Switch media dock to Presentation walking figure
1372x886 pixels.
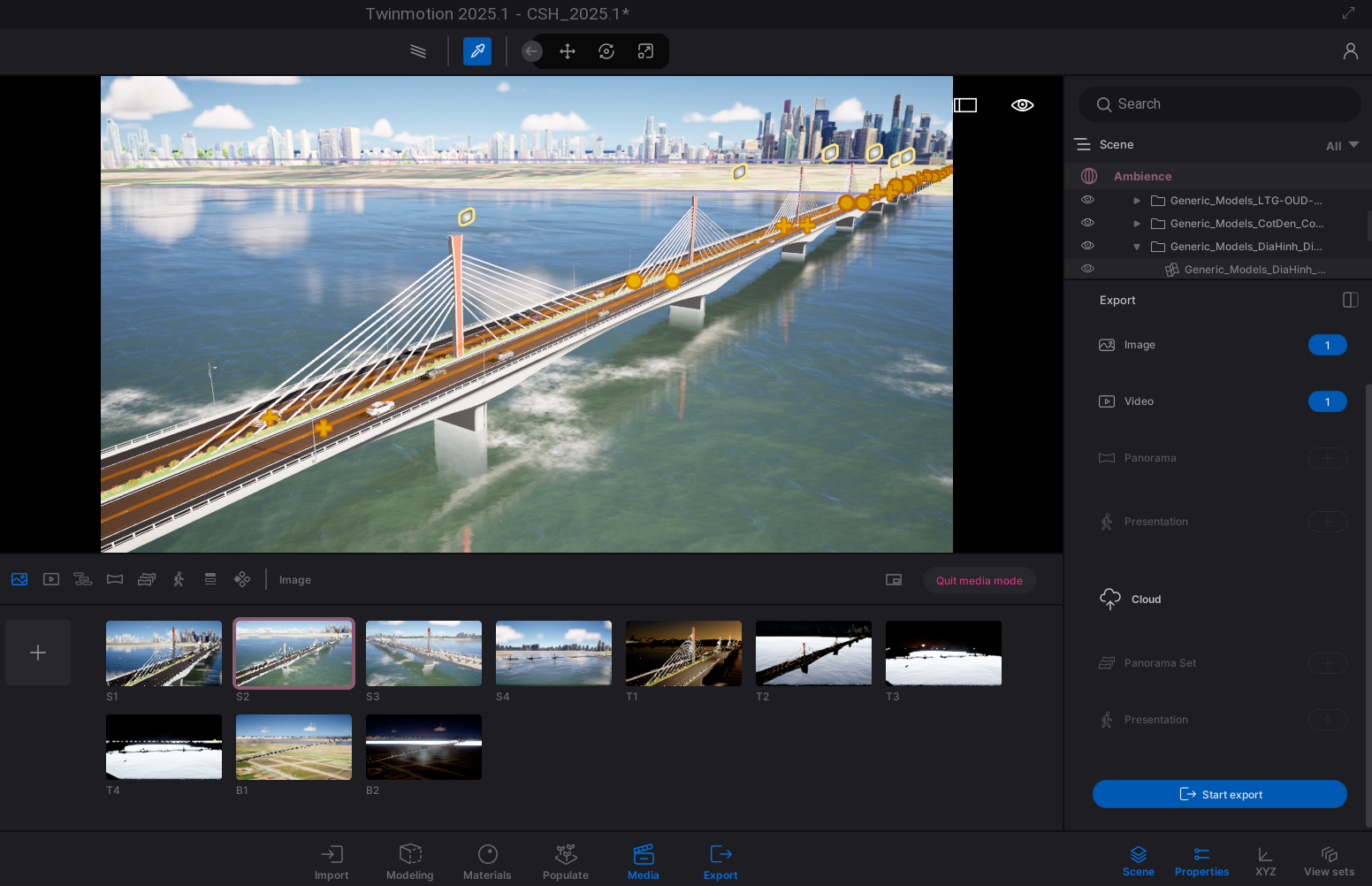(x=179, y=579)
